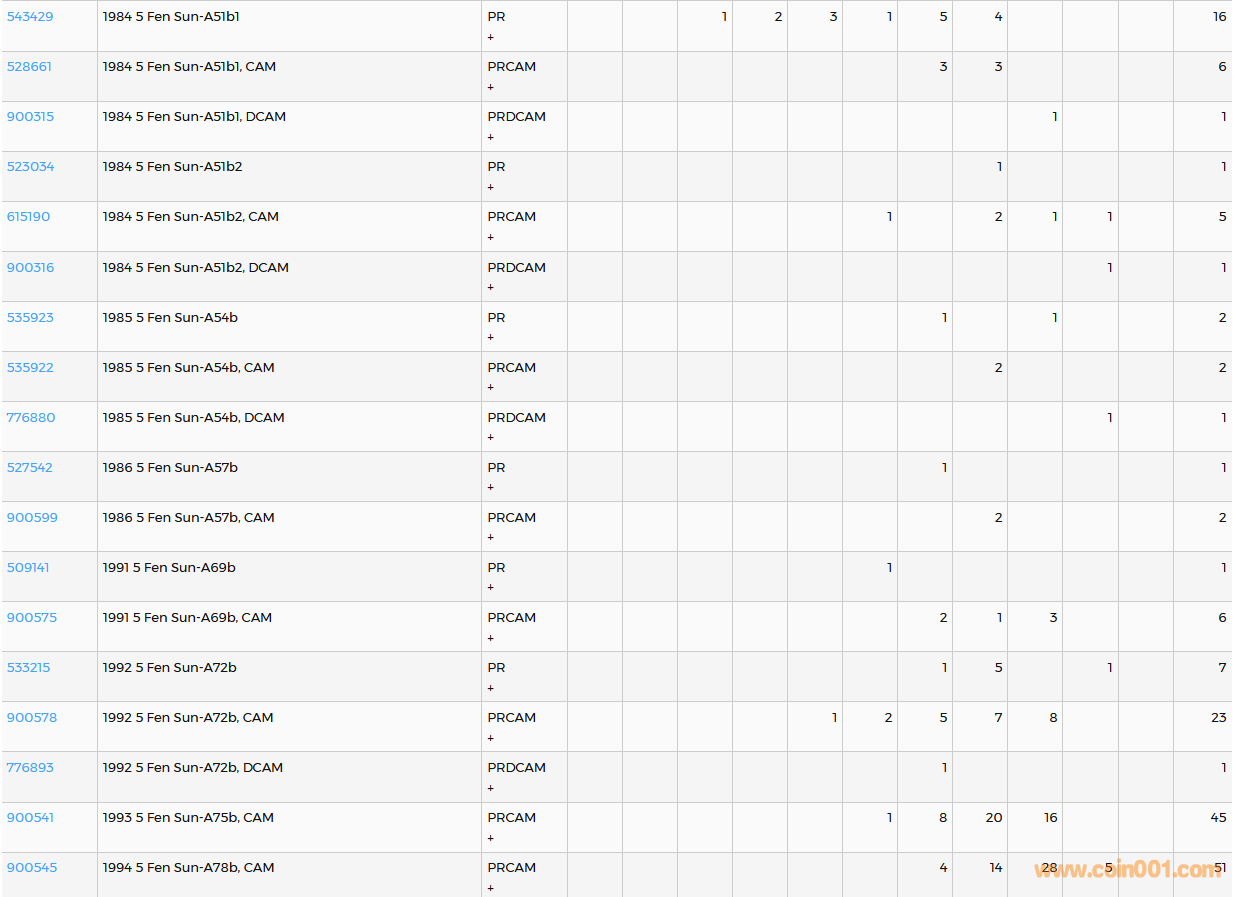Expand plus under PRCAM in 528661 row
Image resolution: width=1234 pixels, height=897 pixels.
(x=491, y=87)
